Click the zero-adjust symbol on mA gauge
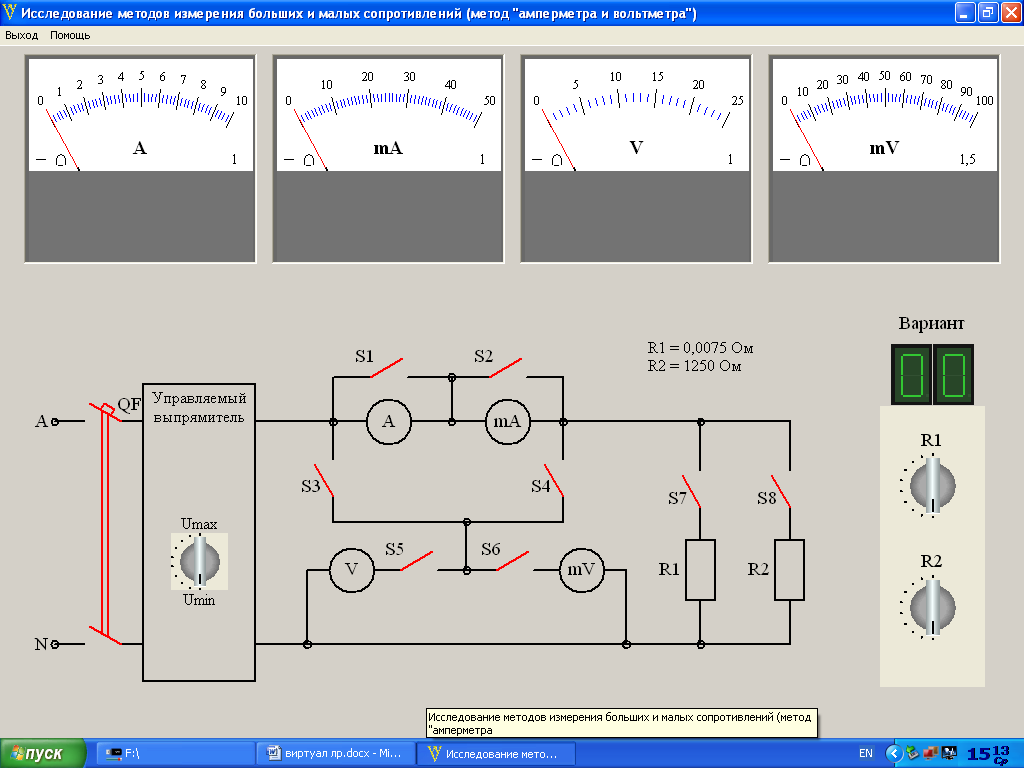The image size is (1024, 768). [309, 160]
